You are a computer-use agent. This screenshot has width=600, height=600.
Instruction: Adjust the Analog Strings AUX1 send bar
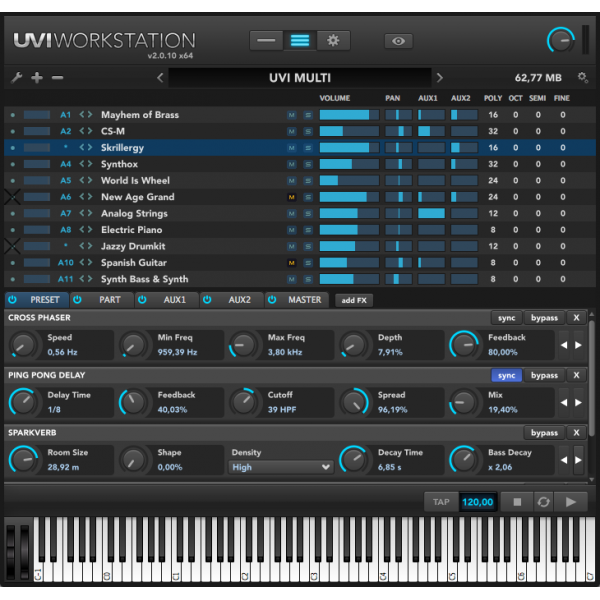(x=431, y=213)
